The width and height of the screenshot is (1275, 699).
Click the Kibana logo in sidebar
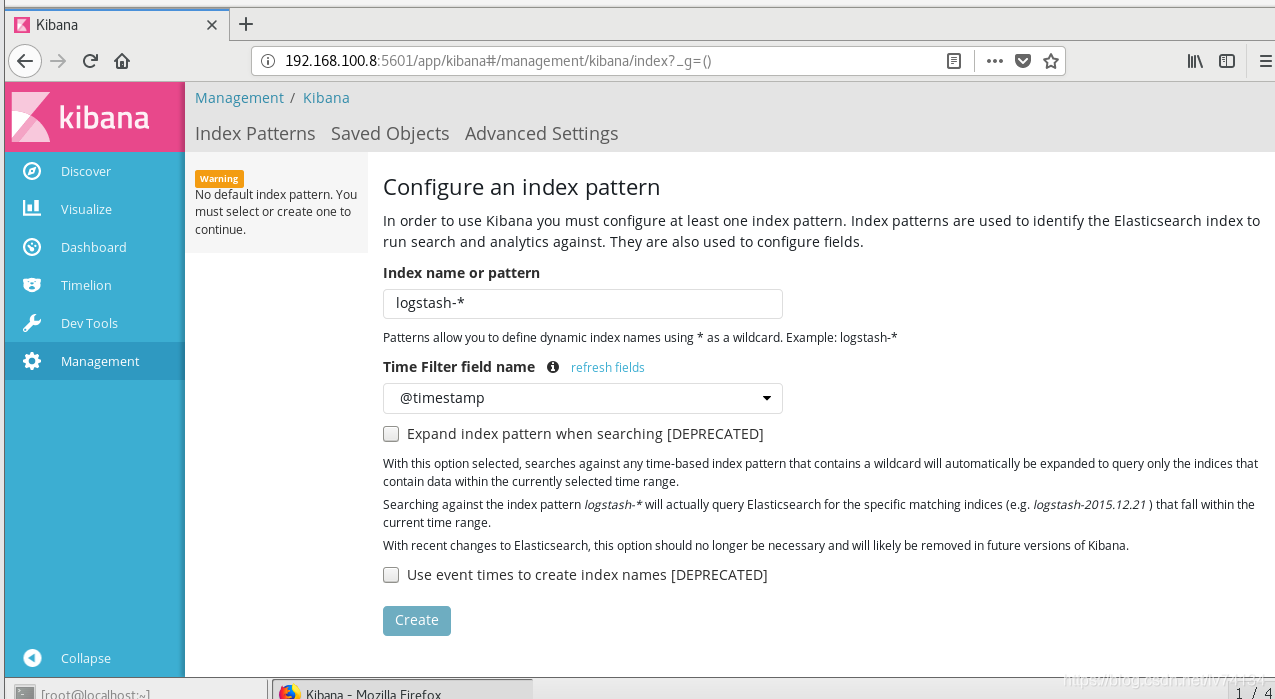(94, 117)
